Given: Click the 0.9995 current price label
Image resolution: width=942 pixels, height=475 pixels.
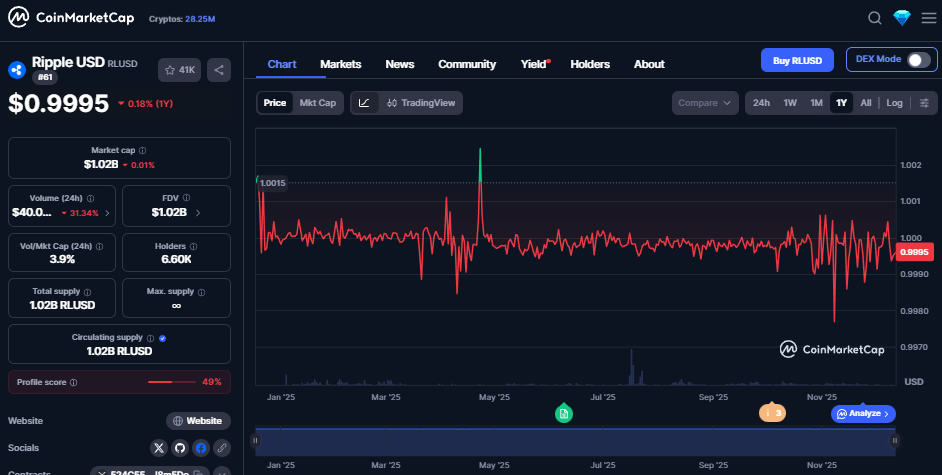Looking at the screenshot, I should click(914, 252).
